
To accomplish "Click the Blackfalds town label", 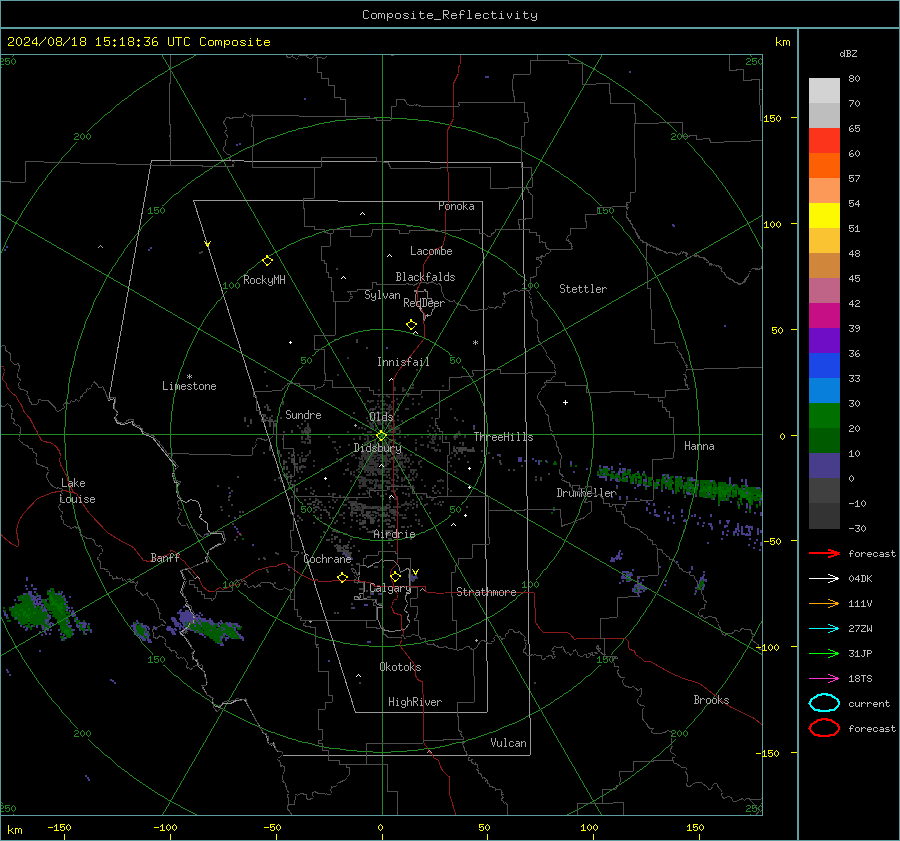I will tap(425, 277).
